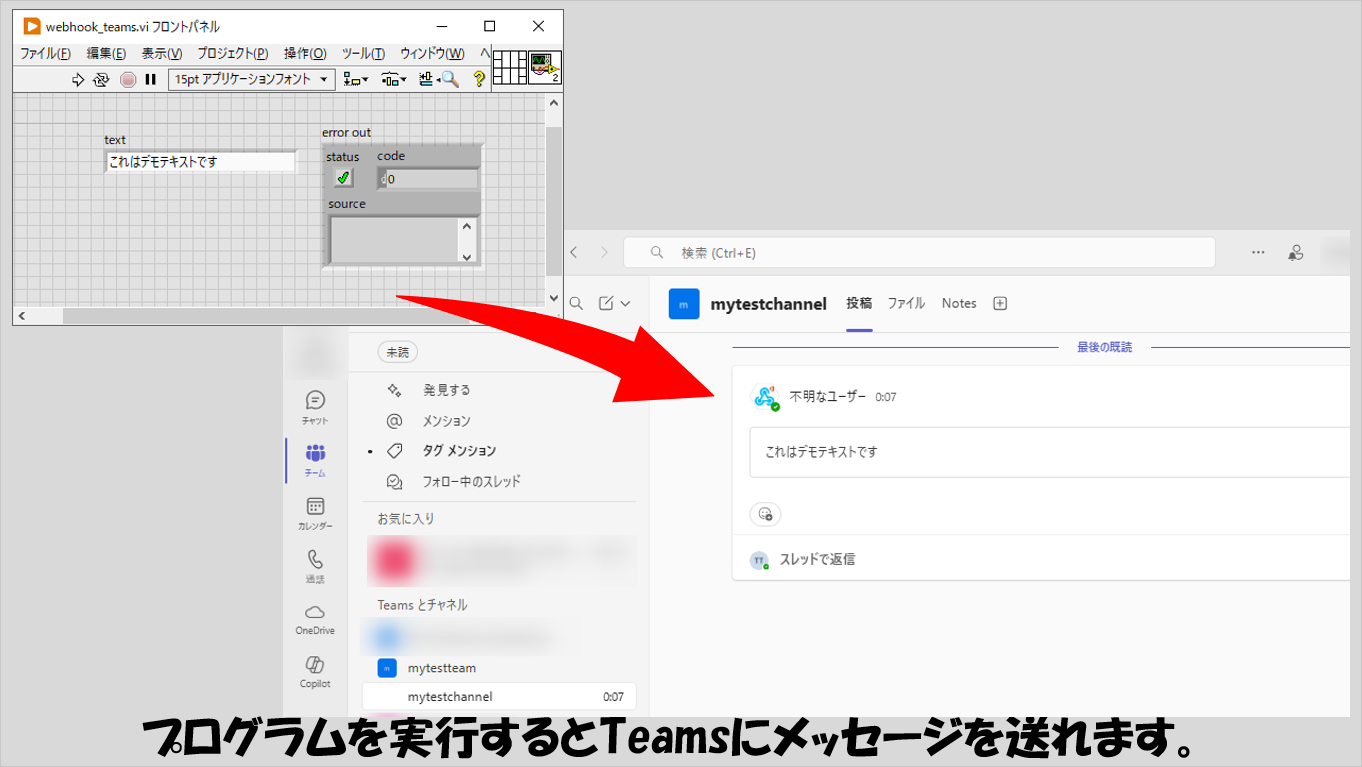
Task: Select the mytestteam team
Action: [x=441, y=668]
